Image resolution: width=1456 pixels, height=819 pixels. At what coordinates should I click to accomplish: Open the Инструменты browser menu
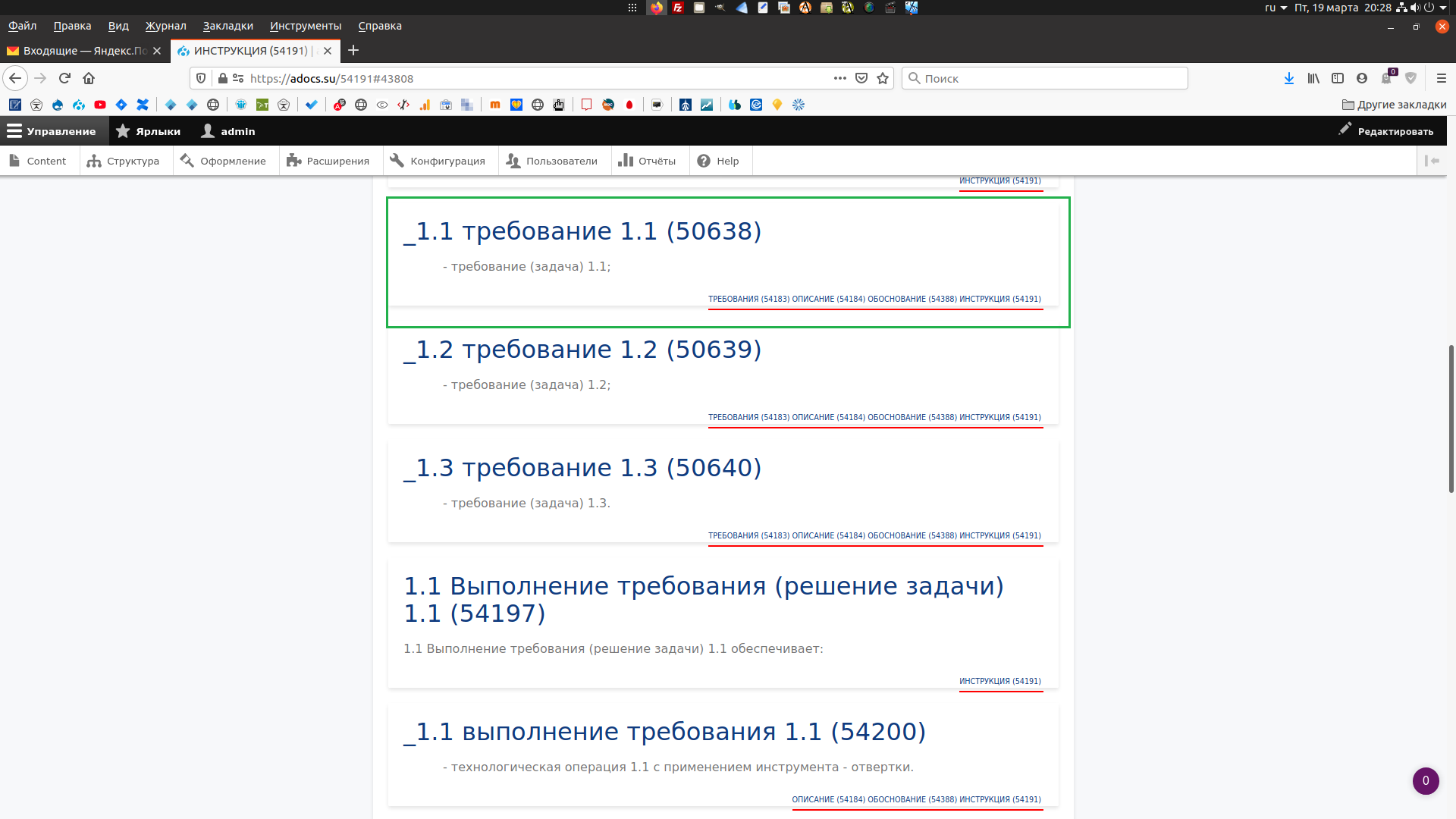pyautogui.click(x=306, y=26)
